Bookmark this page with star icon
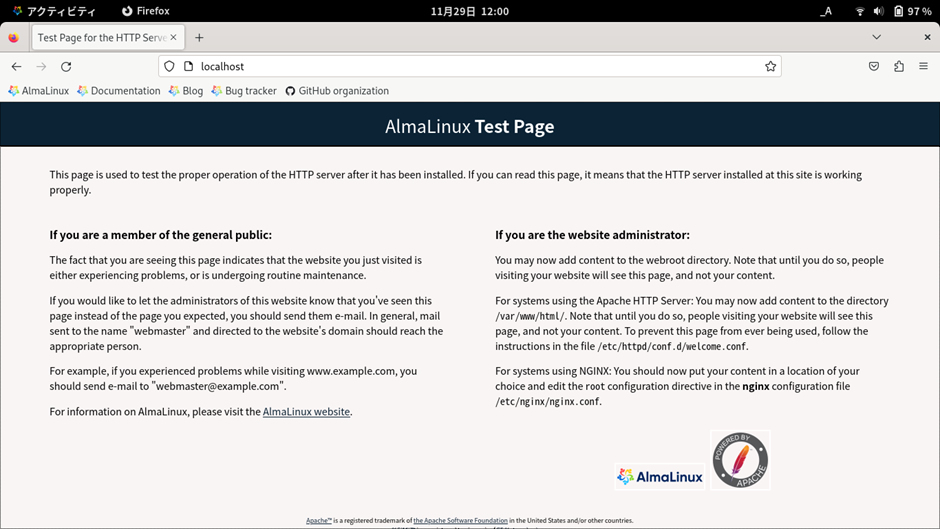 [x=770, y=67]
